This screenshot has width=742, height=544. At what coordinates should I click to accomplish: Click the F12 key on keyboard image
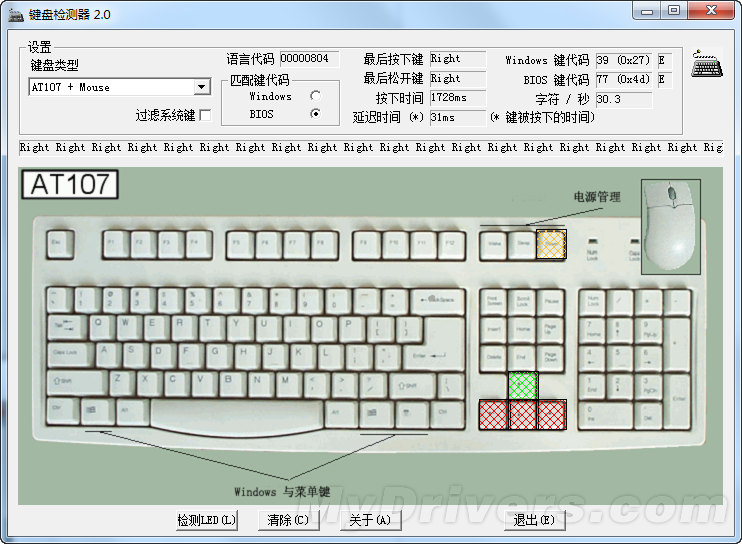coord(451,245)
